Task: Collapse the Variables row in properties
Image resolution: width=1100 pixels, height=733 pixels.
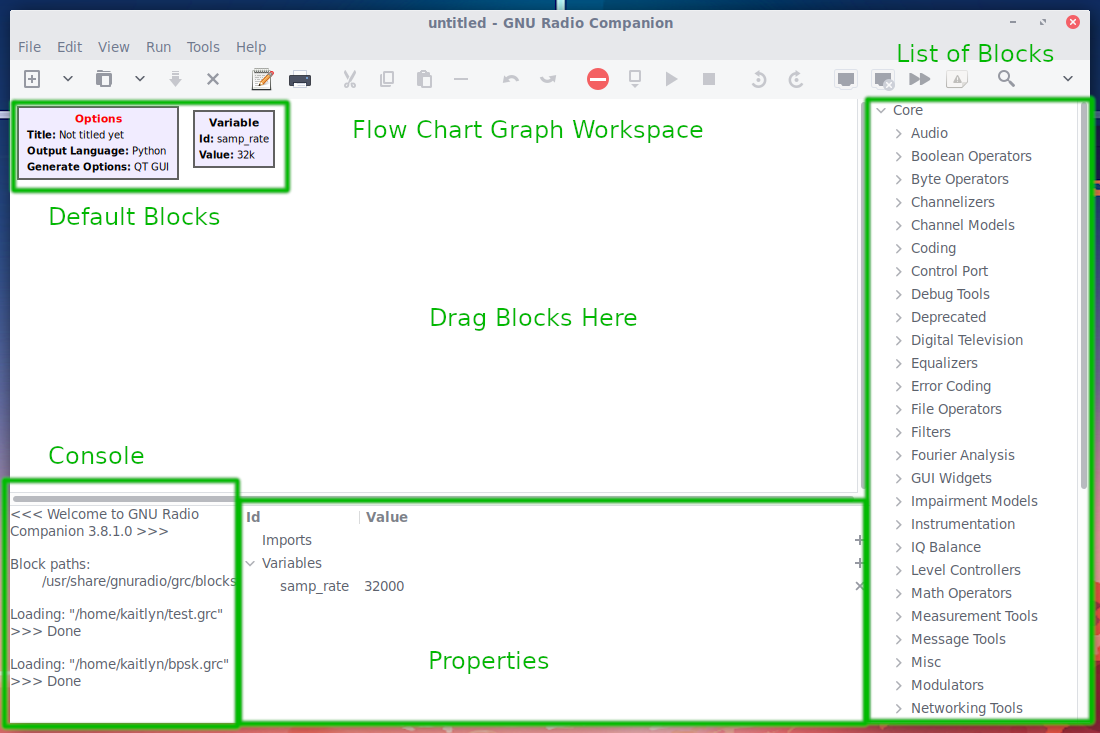Action: (250, 563)
